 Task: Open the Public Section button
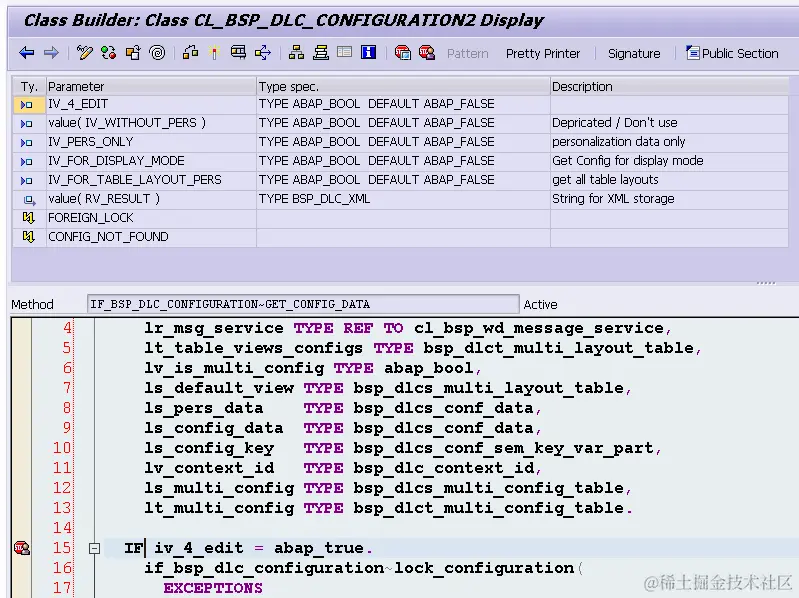point(732,53)
